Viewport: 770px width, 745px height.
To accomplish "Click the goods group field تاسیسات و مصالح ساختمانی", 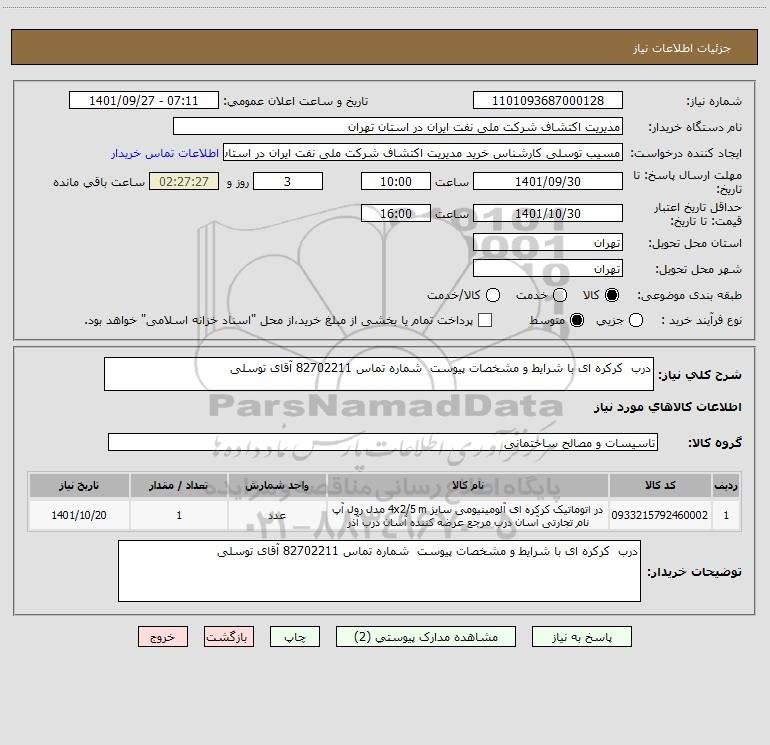I will pos(383,442).
